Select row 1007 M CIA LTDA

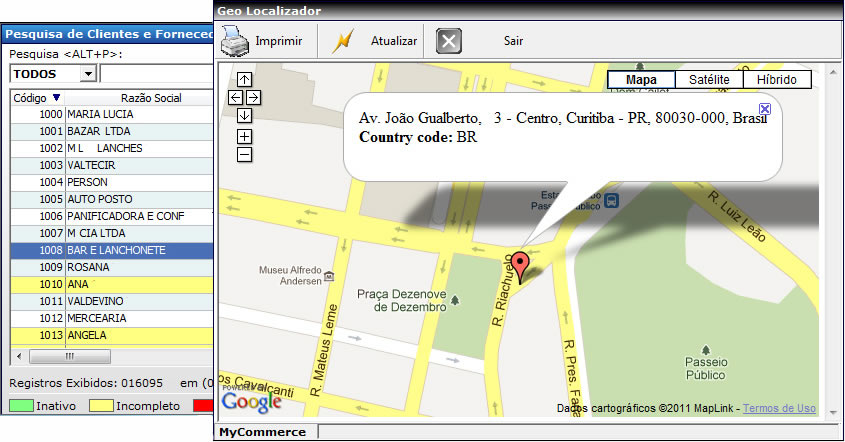point(112,233)
